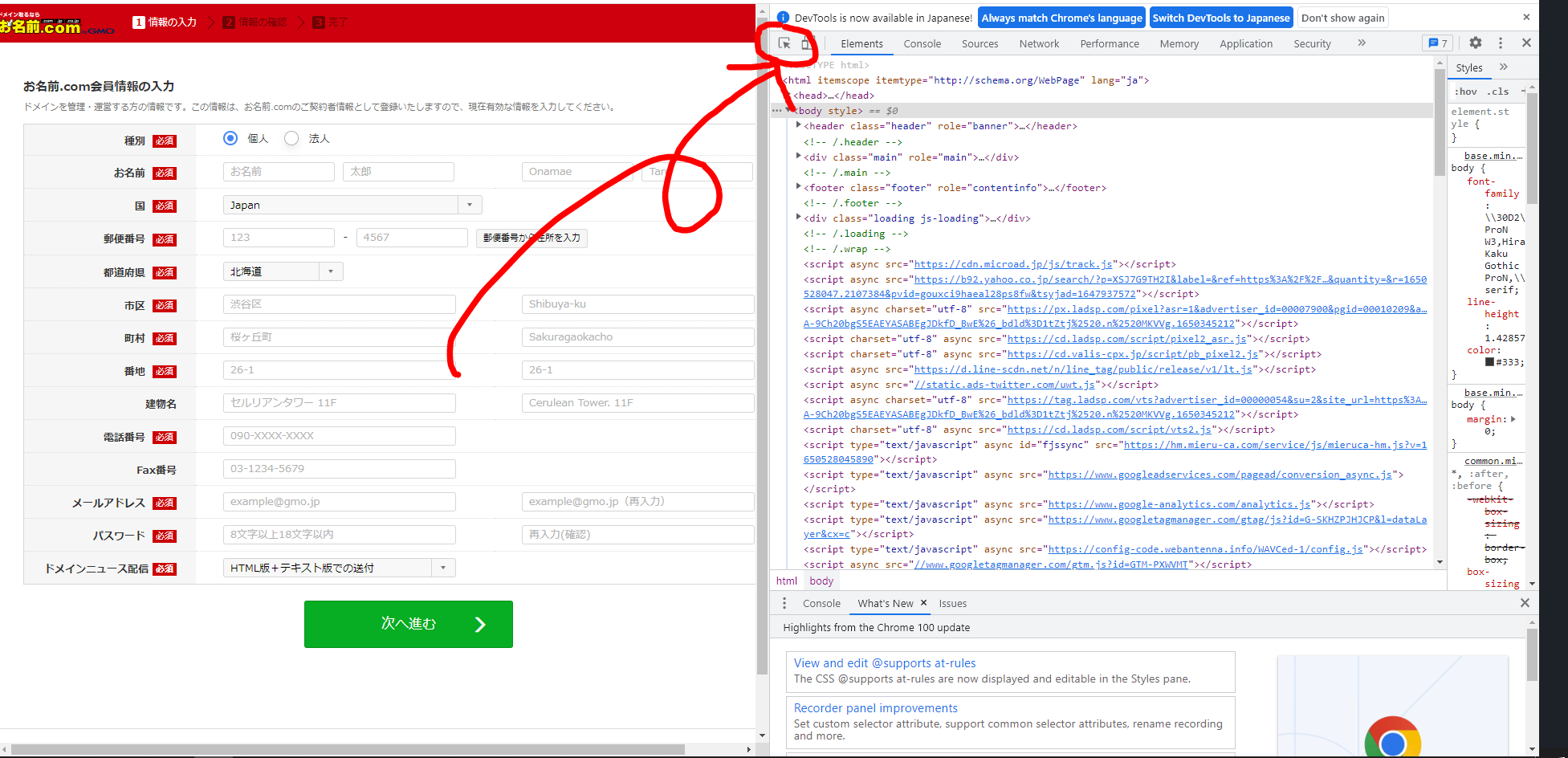Open the Memory tab
This screenshot has height=758, width=1568.
[x=1179, y=43]
